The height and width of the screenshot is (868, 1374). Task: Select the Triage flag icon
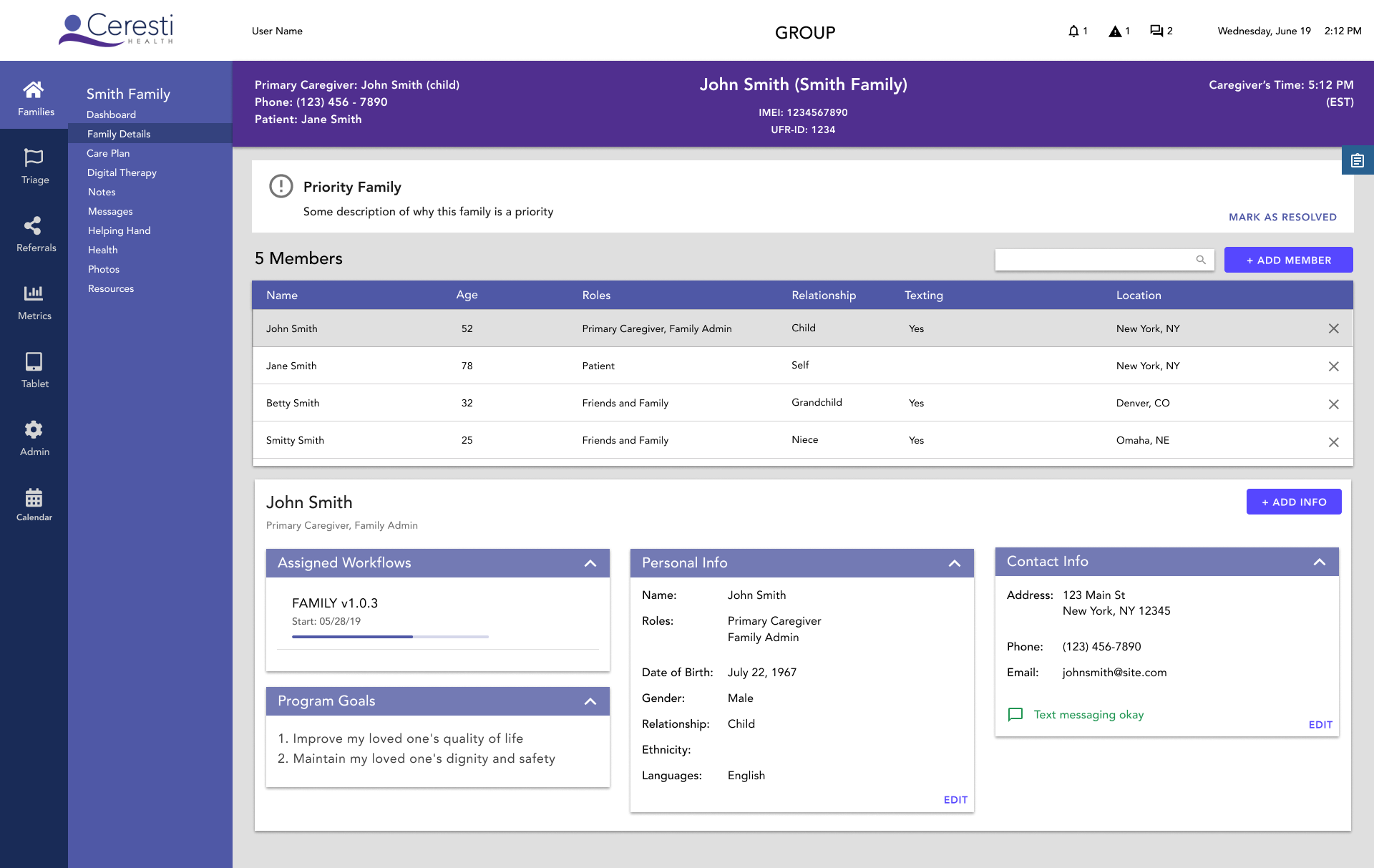pos(34,165)
